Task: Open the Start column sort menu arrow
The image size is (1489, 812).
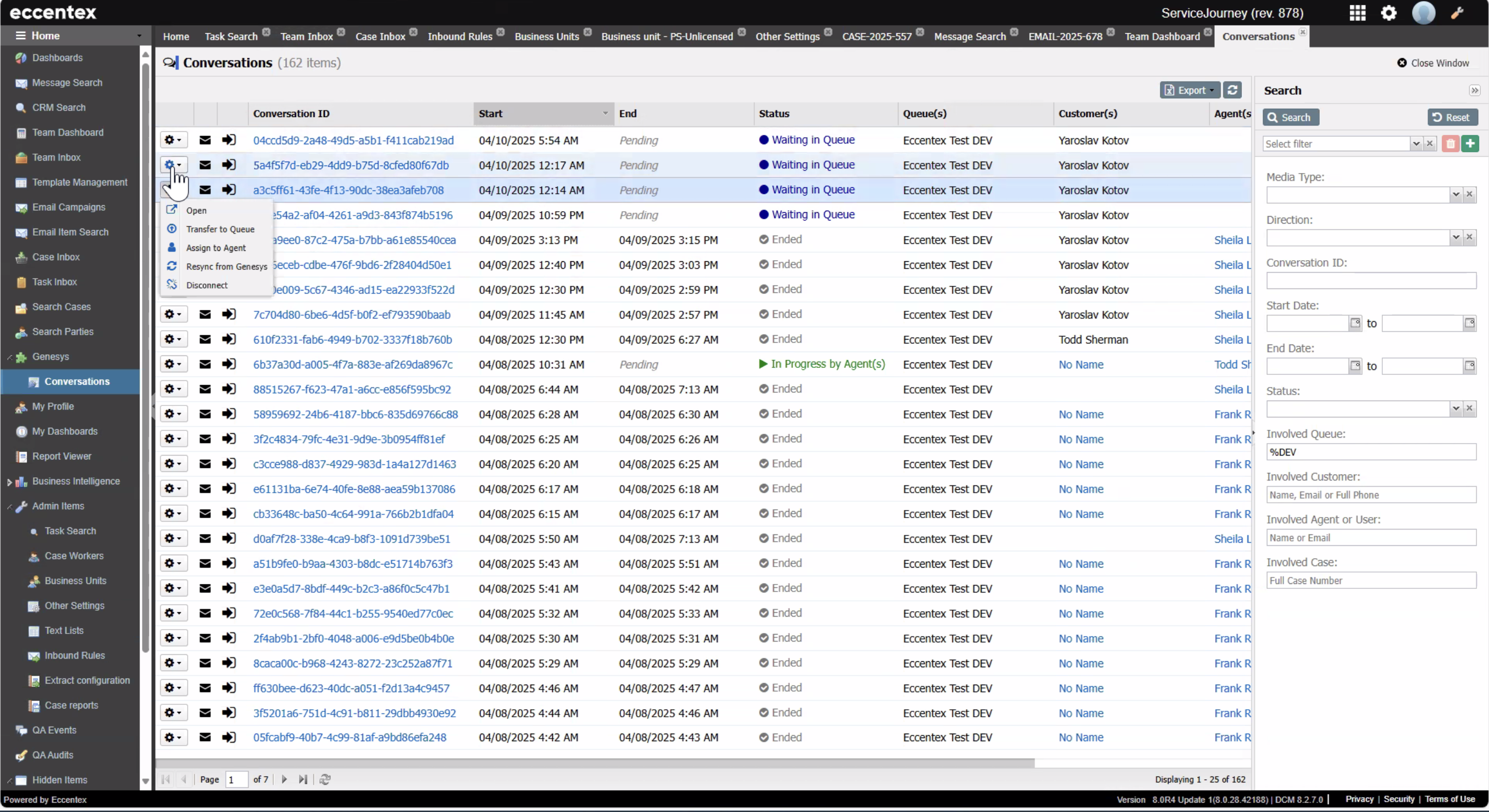Action: (x=605, y=114)
